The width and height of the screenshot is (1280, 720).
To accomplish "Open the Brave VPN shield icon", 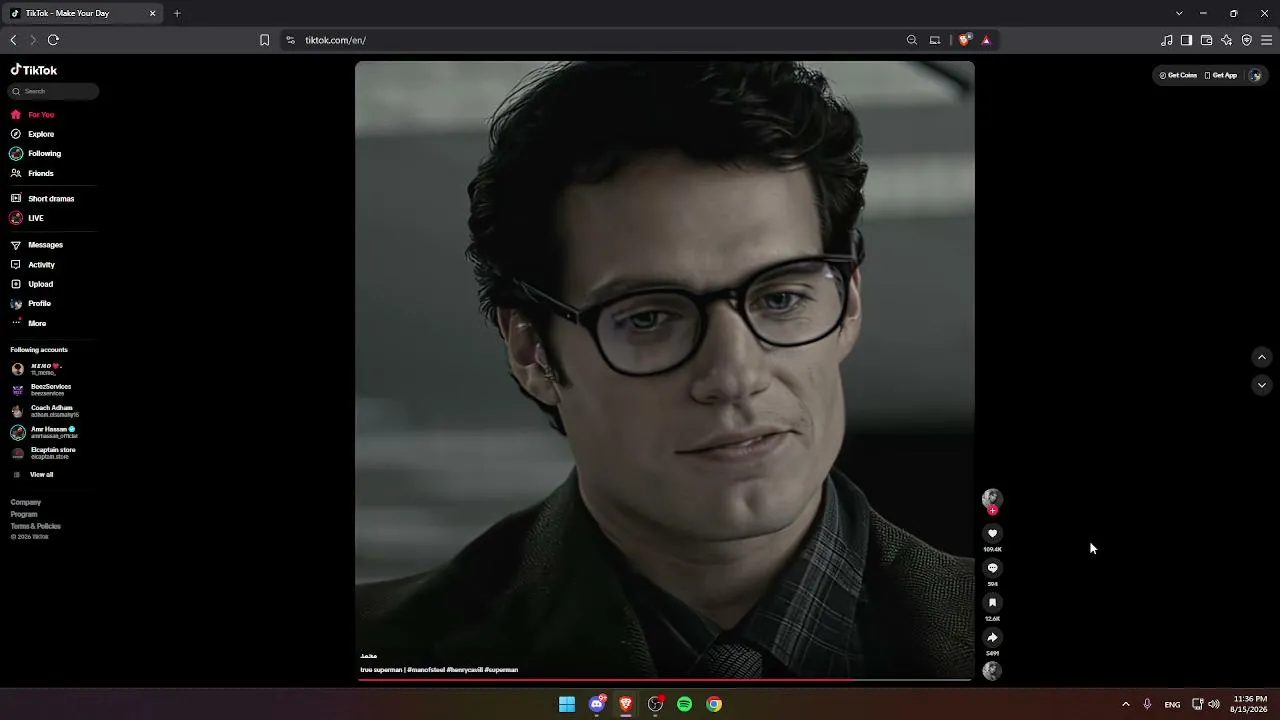I will click(x=1247, y=40).
